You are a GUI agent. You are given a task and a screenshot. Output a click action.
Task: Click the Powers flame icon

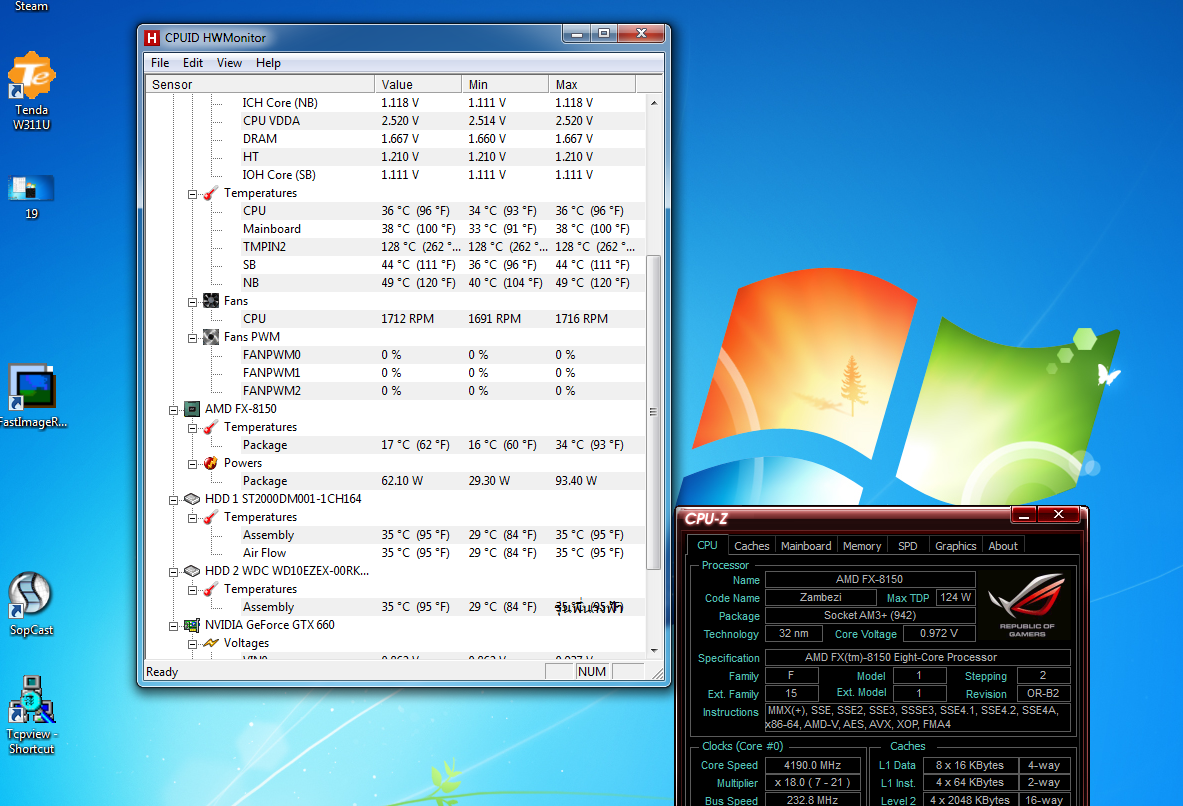point(210,463)
